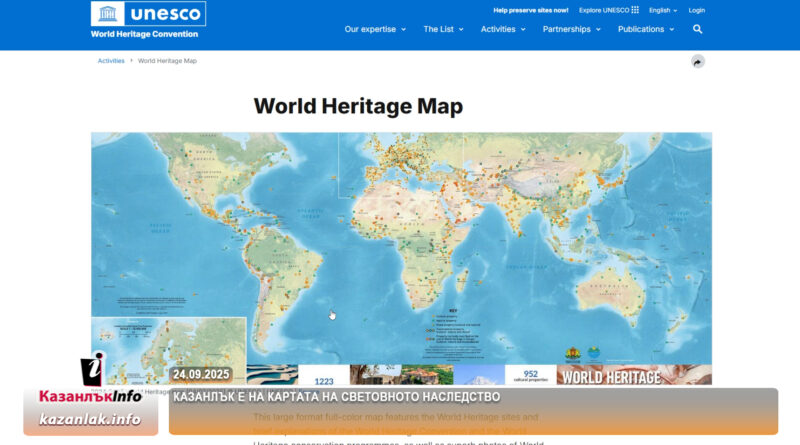Click the kazanlak.info website label
The image size is (800, 445).
(90, 419)
